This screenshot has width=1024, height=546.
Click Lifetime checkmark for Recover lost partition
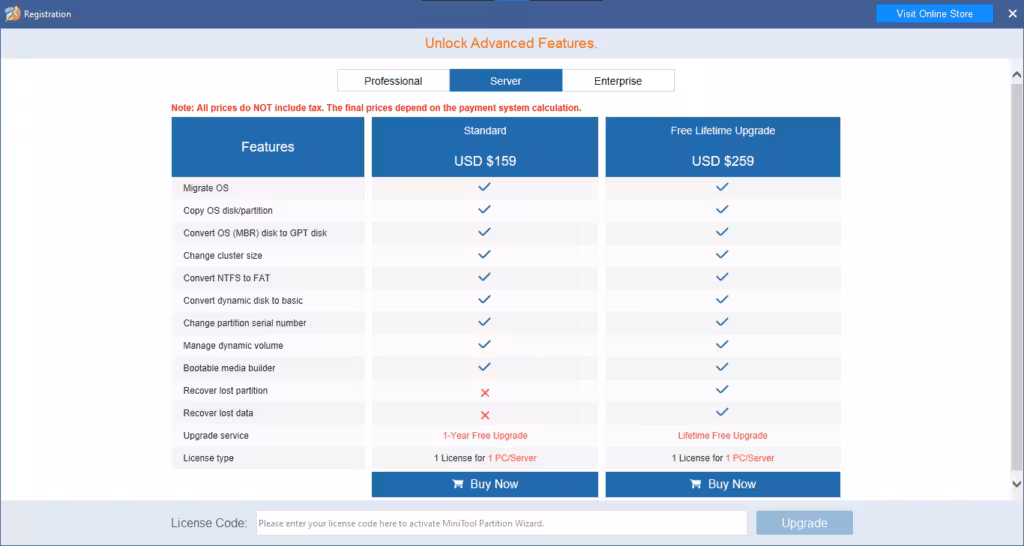(x=722, y=390)
